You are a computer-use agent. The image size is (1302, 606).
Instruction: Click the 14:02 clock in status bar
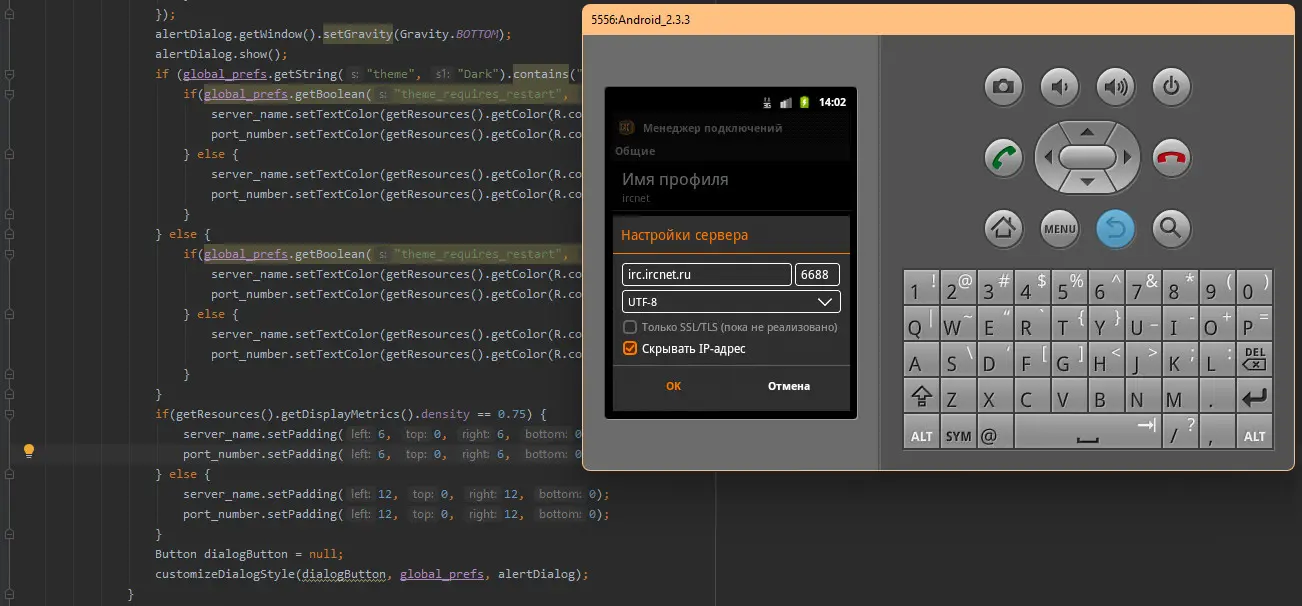[832, 102]
